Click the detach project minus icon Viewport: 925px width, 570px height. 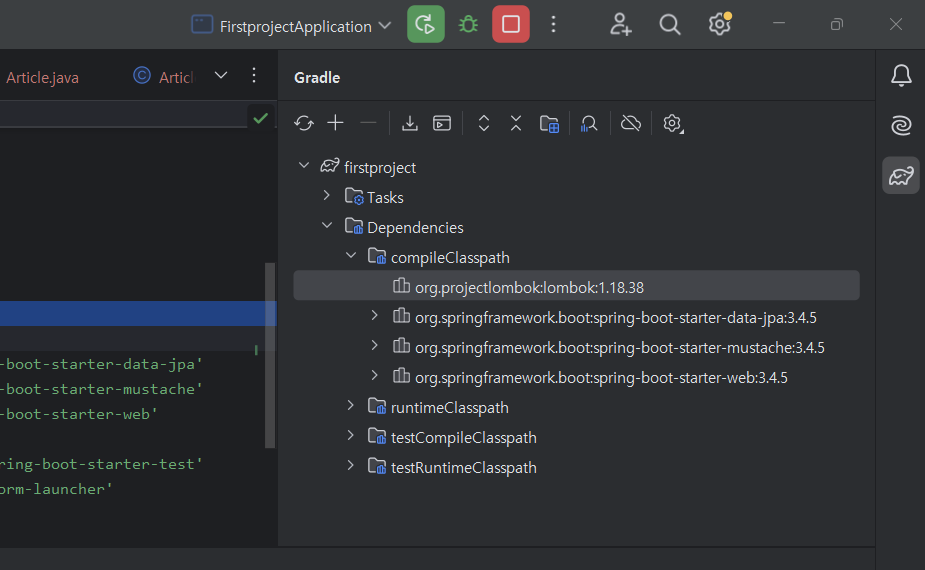point(368,123)
